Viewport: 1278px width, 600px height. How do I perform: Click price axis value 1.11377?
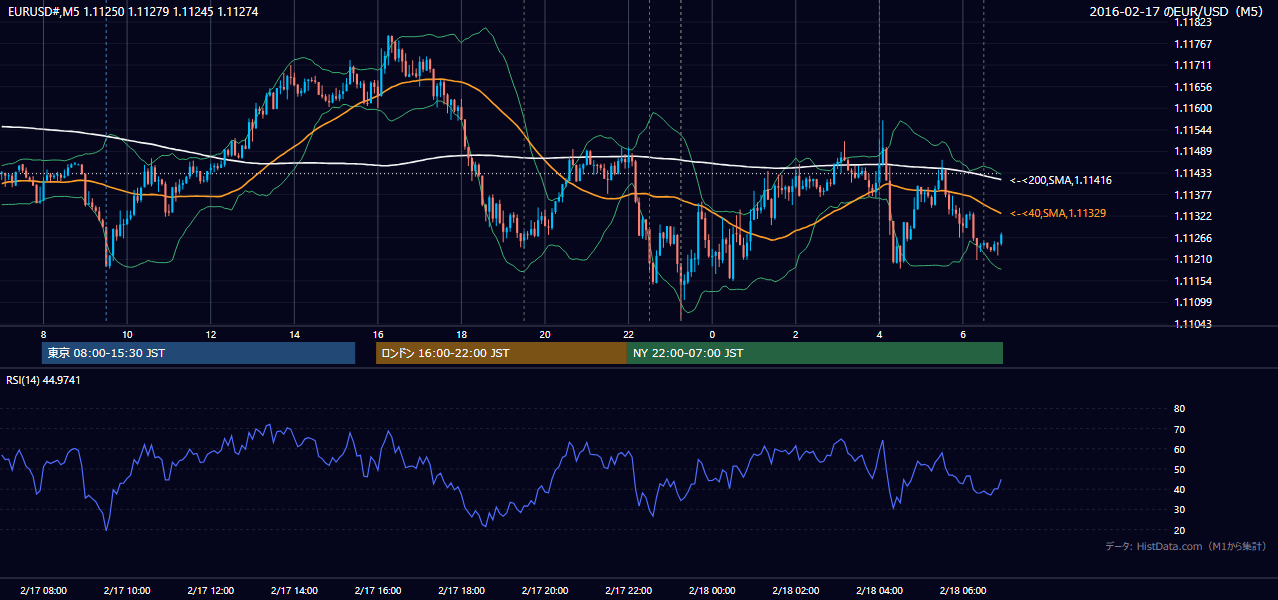point(1193,195)
